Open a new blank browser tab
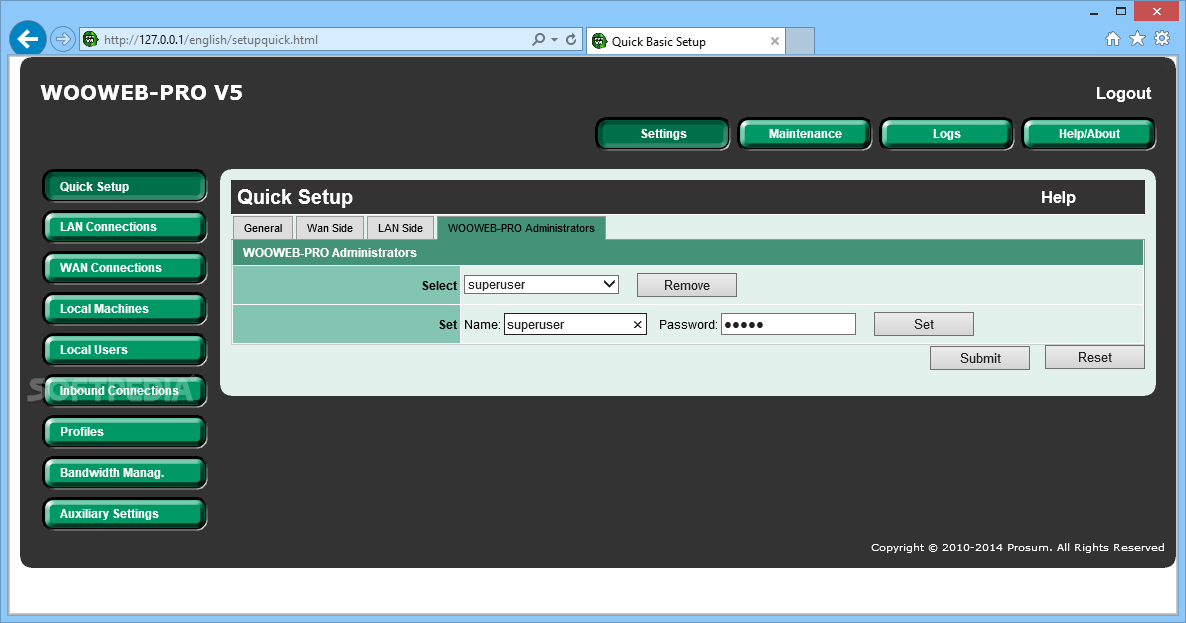 800,42
